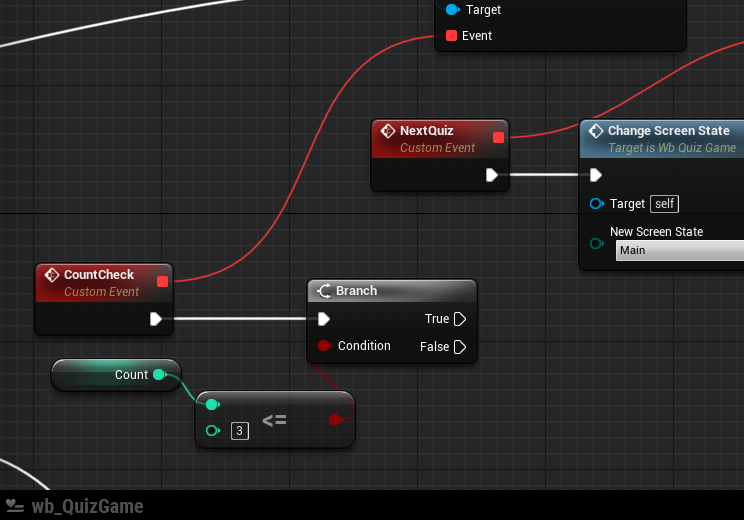This screenshot has height=520, width=744.
Task: Select the Count variable node label
Action: tap(131, 375)
